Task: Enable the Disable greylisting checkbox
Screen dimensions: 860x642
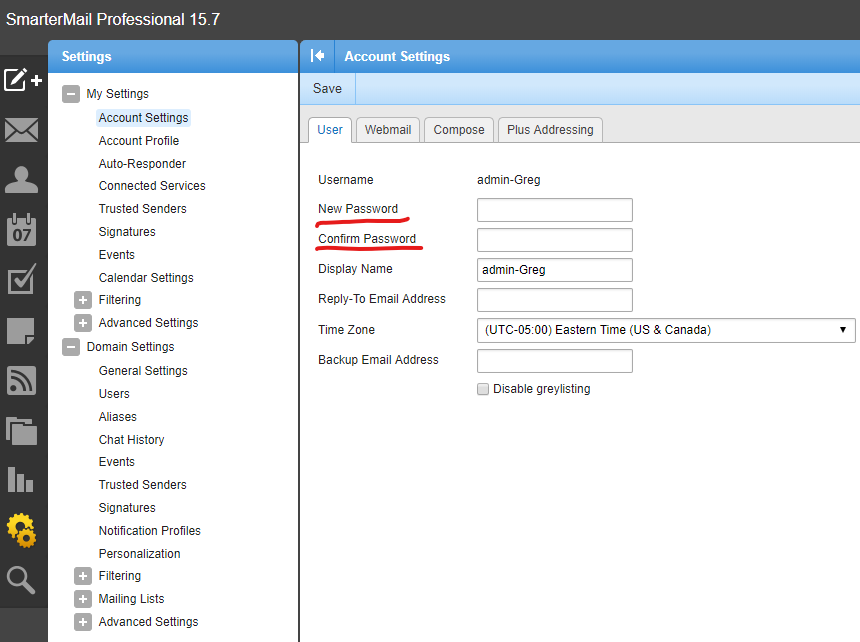Action: (x=483, y=389)
